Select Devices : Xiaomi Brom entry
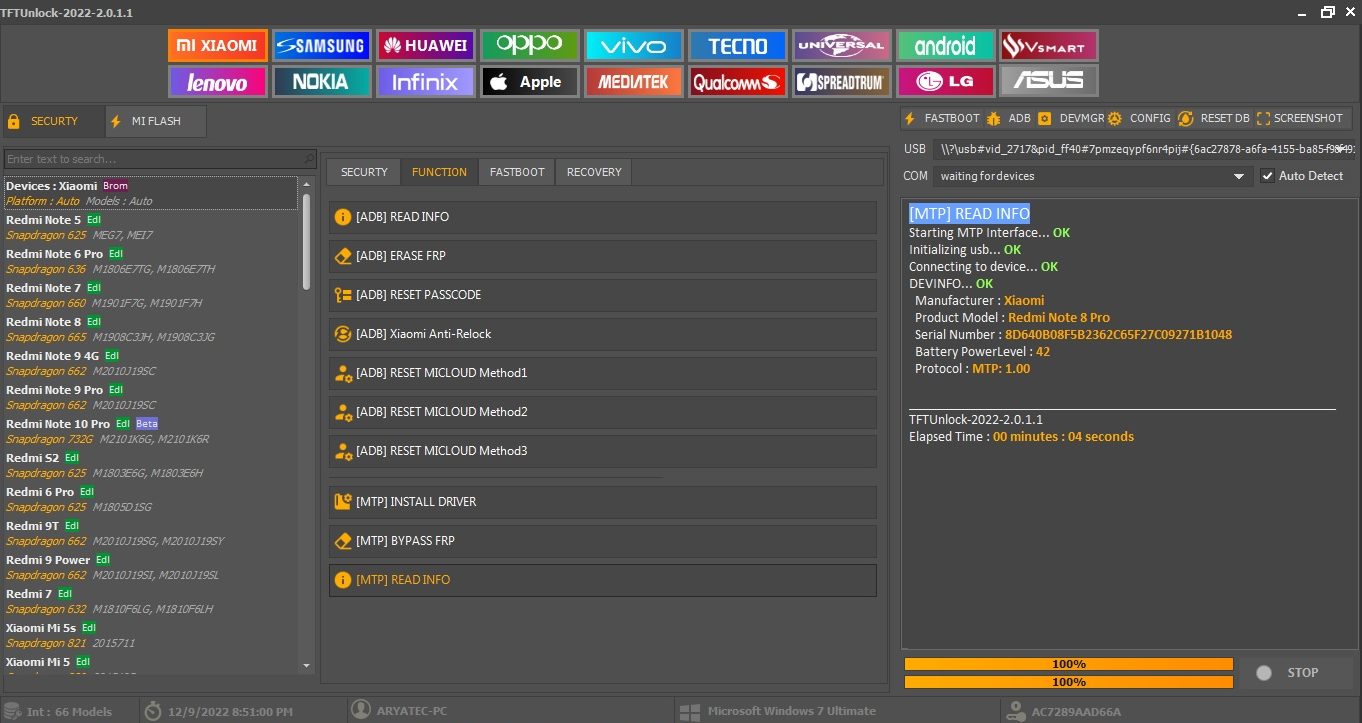The height and width of the screenshot is (723, 1362). click(x=151, y=193)
